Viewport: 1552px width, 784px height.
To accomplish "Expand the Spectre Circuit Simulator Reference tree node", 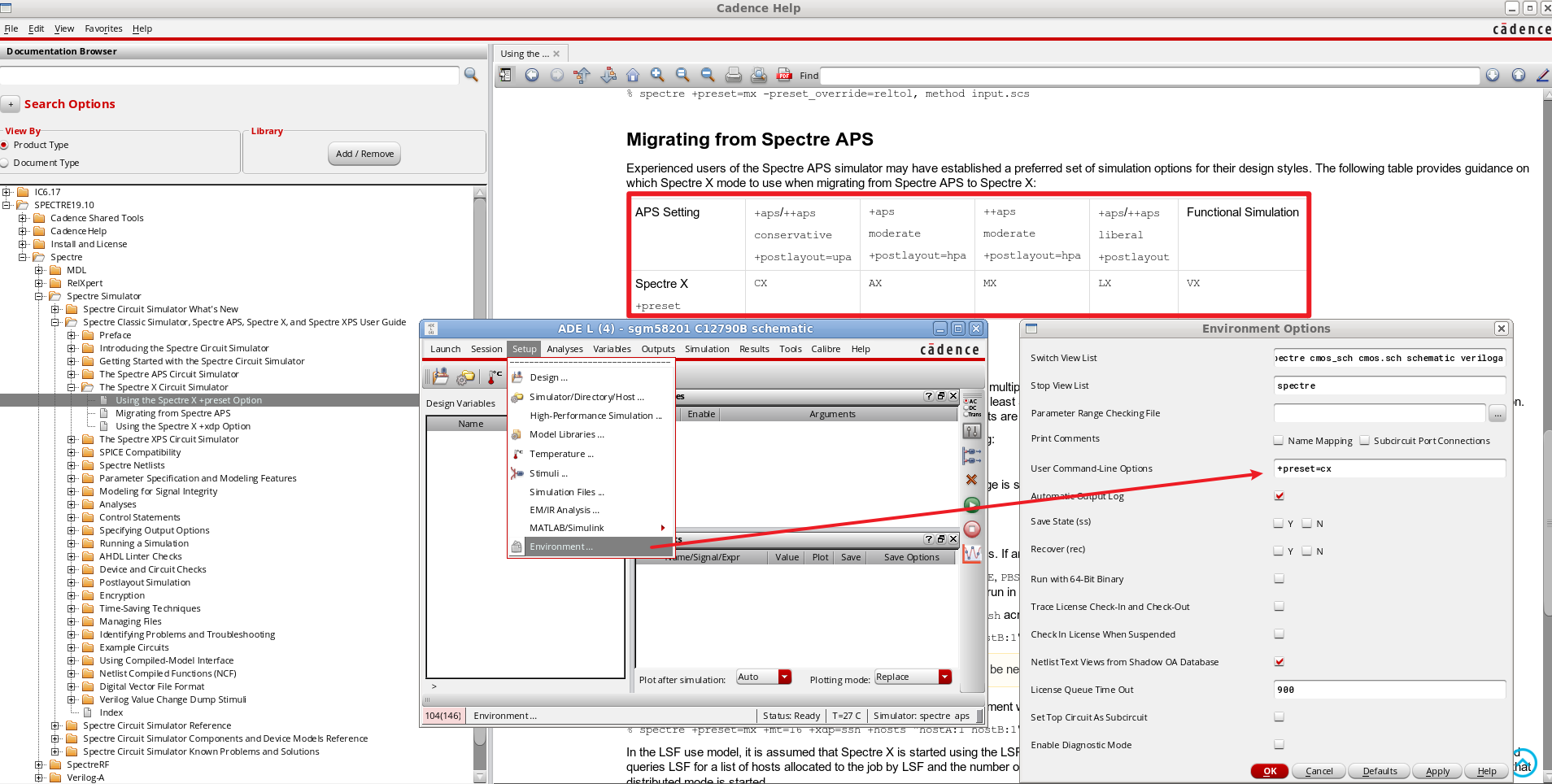I will (54, 725).
